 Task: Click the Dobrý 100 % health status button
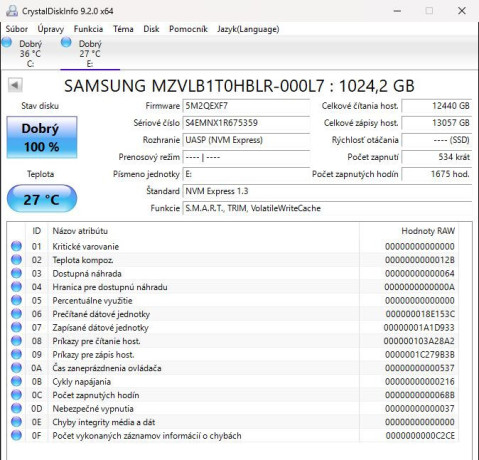(x=42, y=137)
